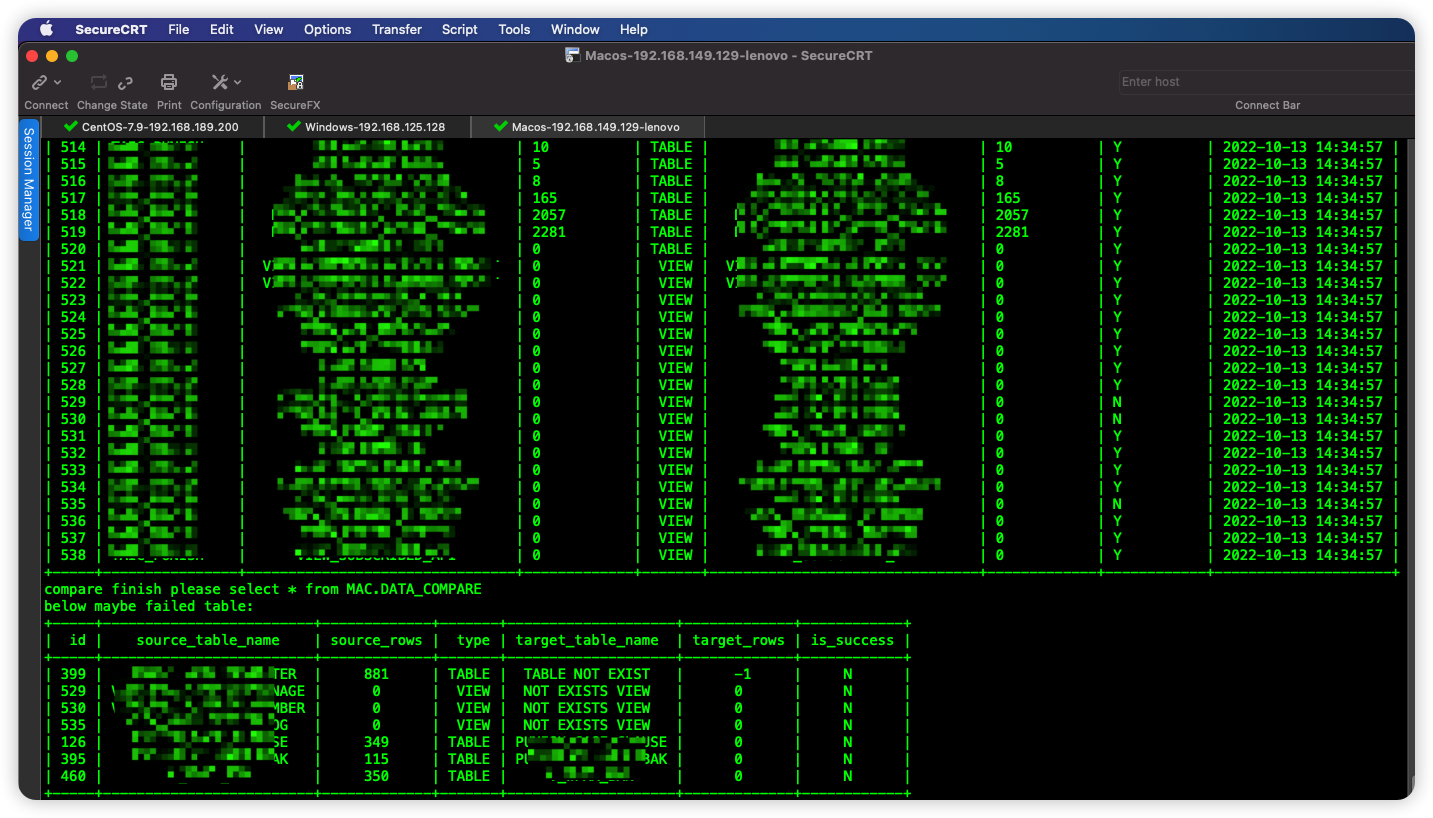Viewport: 1433px width, 818px height.
Task: Click id 399 in the failed table
Action: [73, 674]
